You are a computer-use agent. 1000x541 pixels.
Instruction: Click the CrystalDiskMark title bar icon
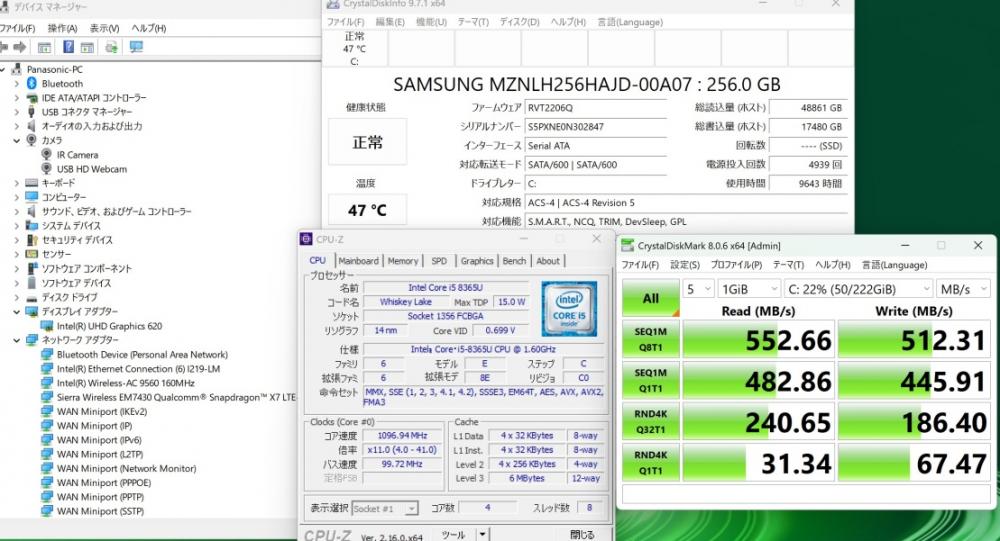(x=628, y=246)
